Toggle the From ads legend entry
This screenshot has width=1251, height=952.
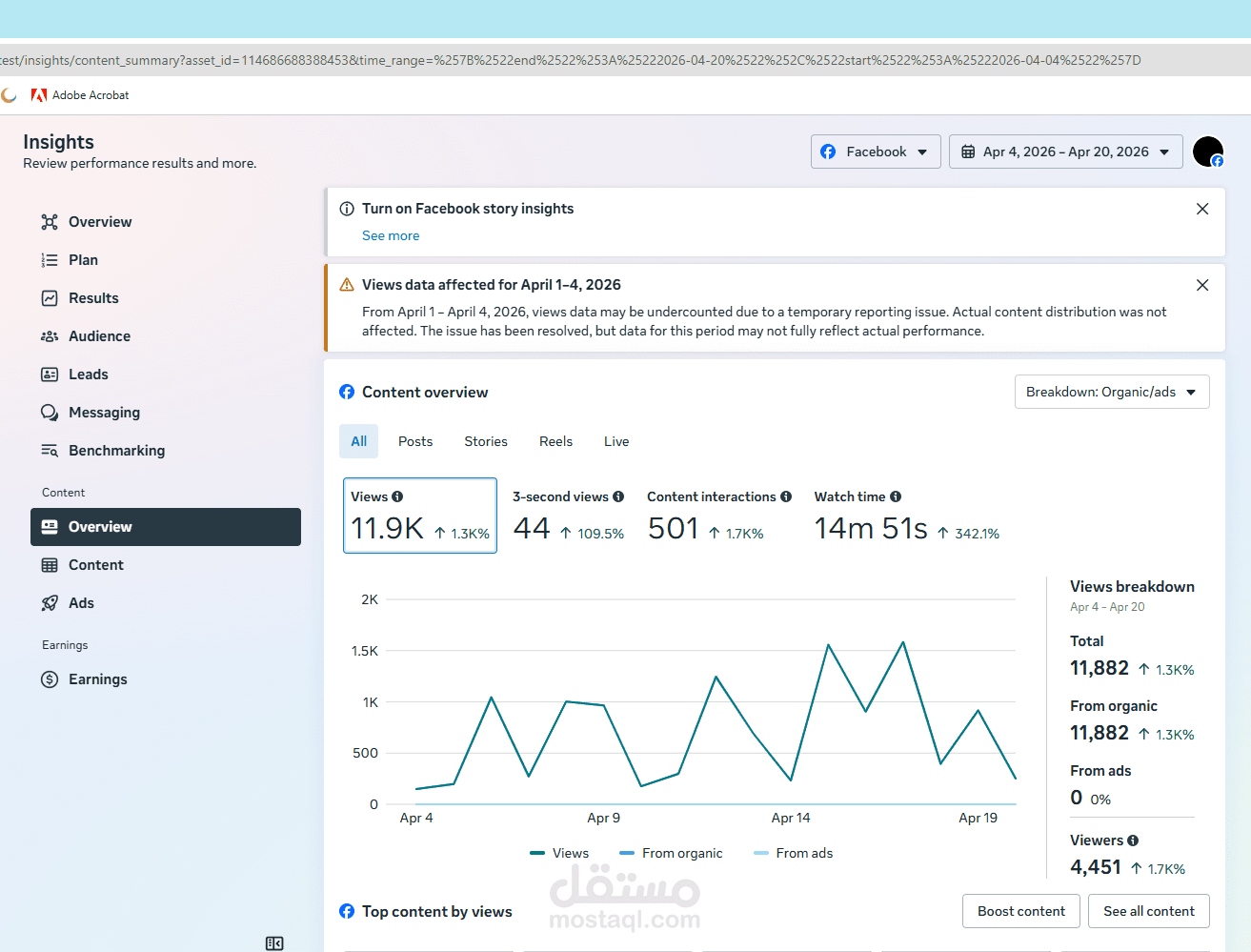tap(793, 853)
